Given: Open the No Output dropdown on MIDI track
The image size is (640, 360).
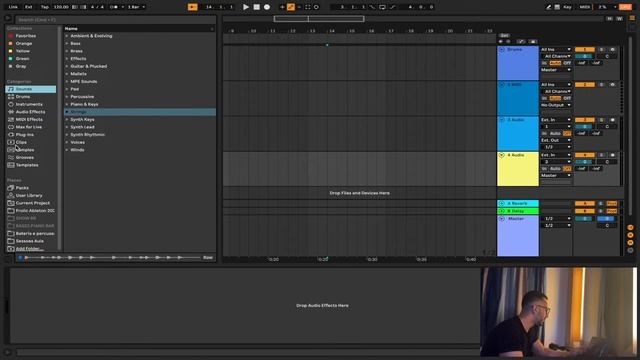Looking at the screenshot, I should (x=556, y=105).
